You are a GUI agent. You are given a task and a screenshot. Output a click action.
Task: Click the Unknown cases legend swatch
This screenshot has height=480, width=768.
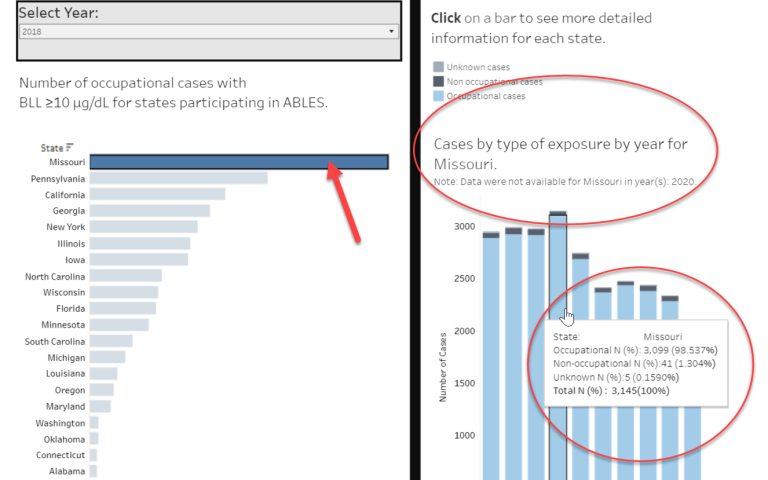click(x=437, y=67)
